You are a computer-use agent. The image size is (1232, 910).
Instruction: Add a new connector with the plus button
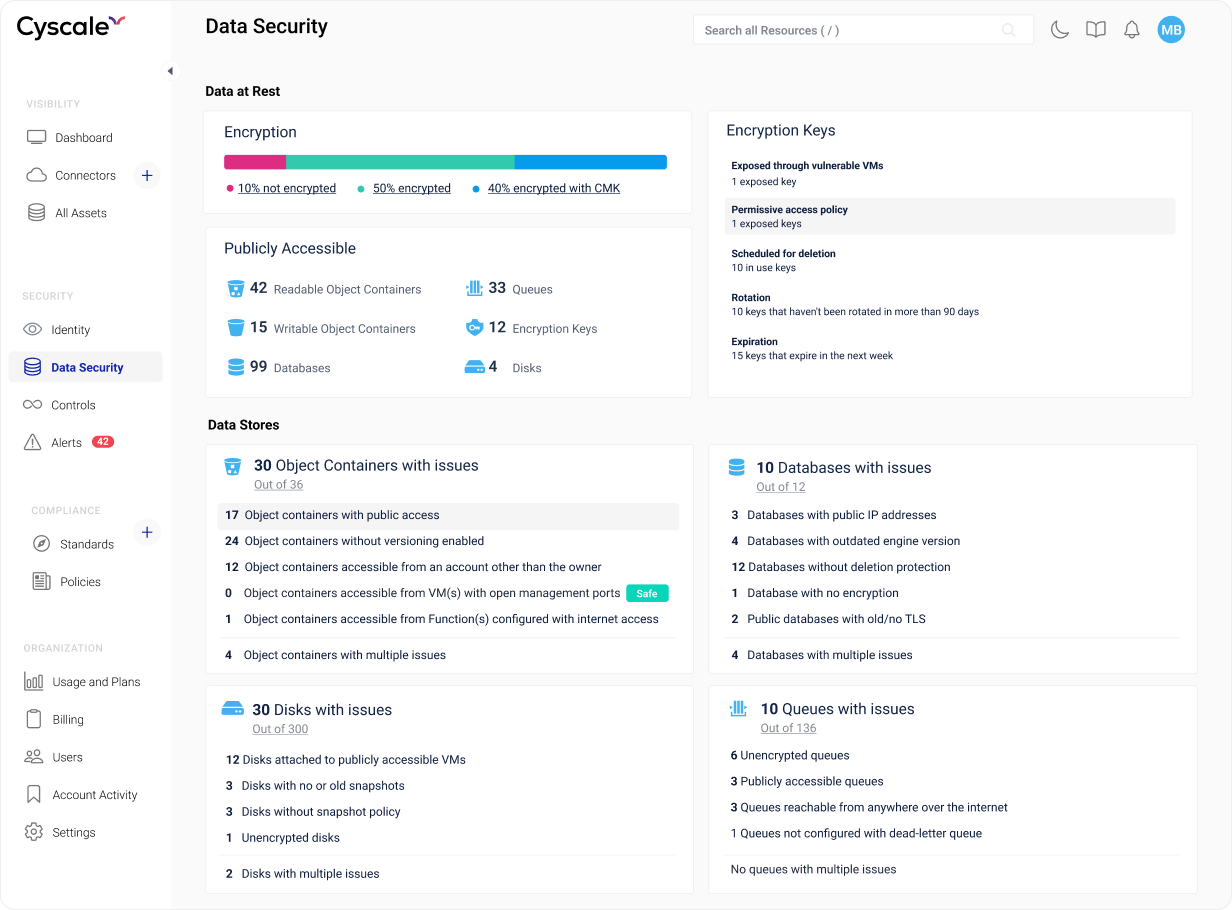(x=147, y=175)
